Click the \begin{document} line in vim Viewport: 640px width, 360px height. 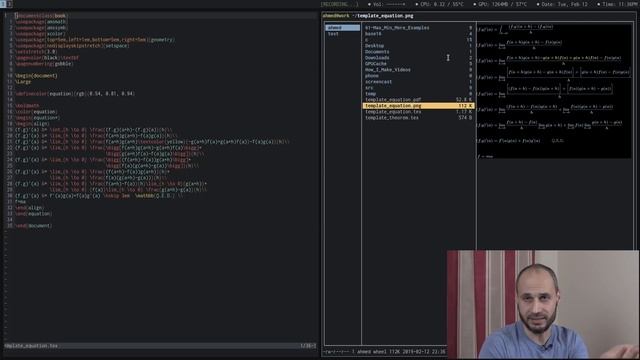pos(36,76)
